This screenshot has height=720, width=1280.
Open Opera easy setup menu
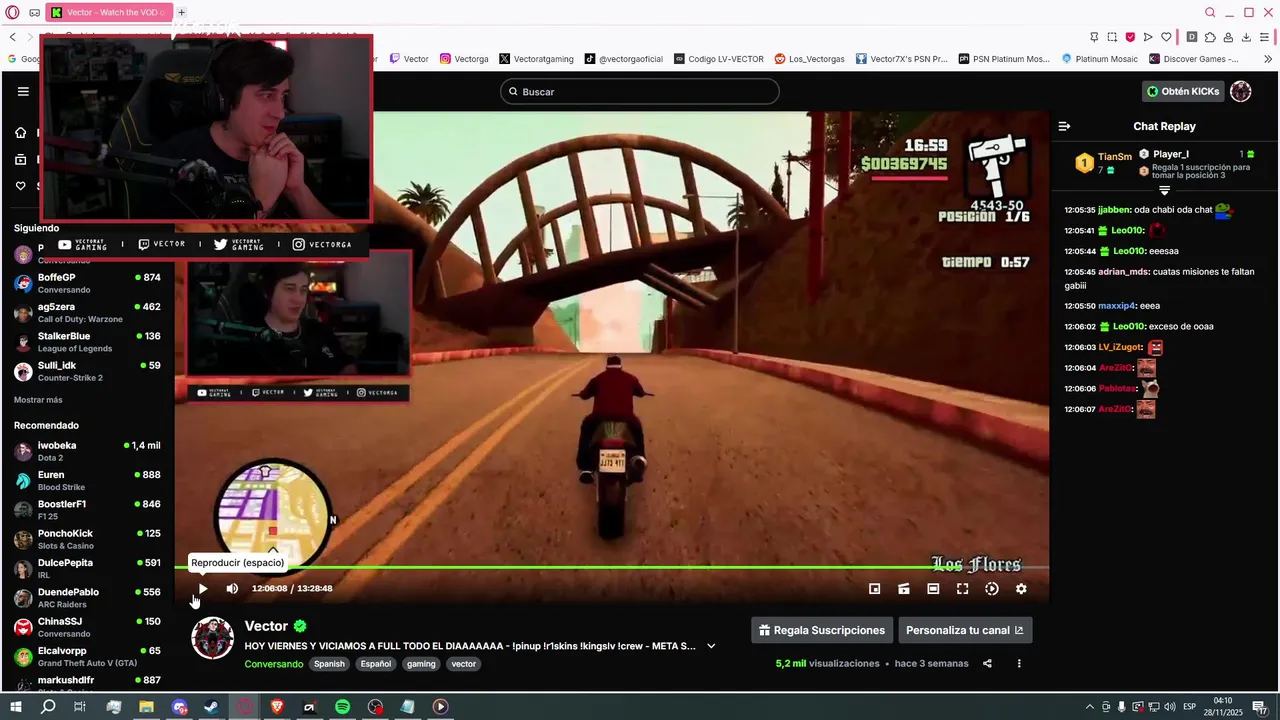[x=1265, y=37]
